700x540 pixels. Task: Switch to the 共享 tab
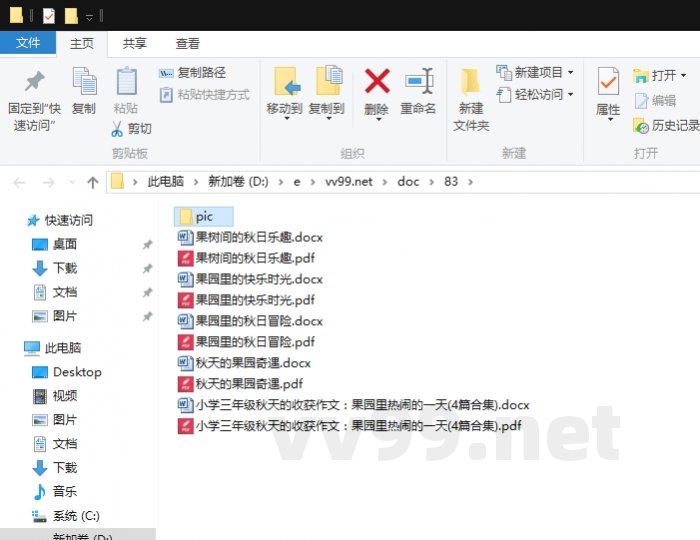click(x=134, y=43)
